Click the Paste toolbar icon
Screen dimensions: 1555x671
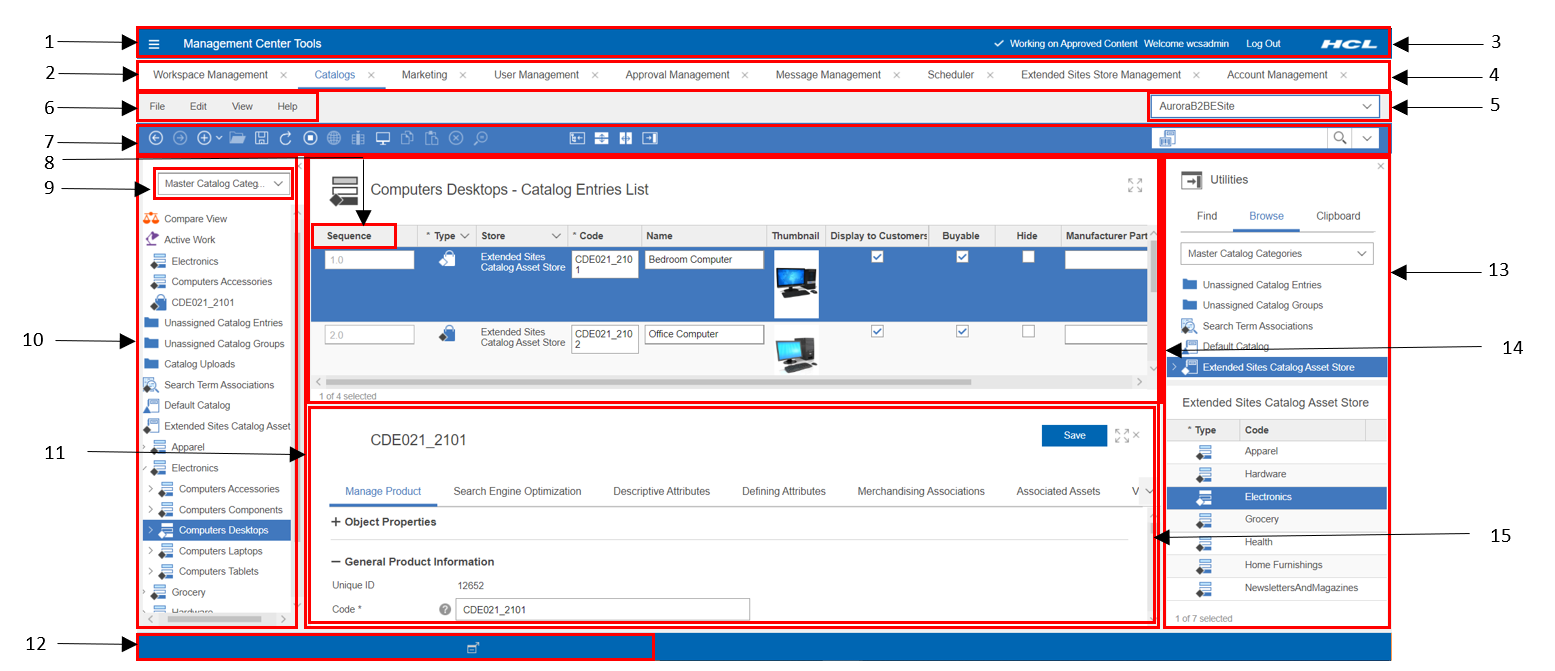pyautogui.click(x=431, y=138)
